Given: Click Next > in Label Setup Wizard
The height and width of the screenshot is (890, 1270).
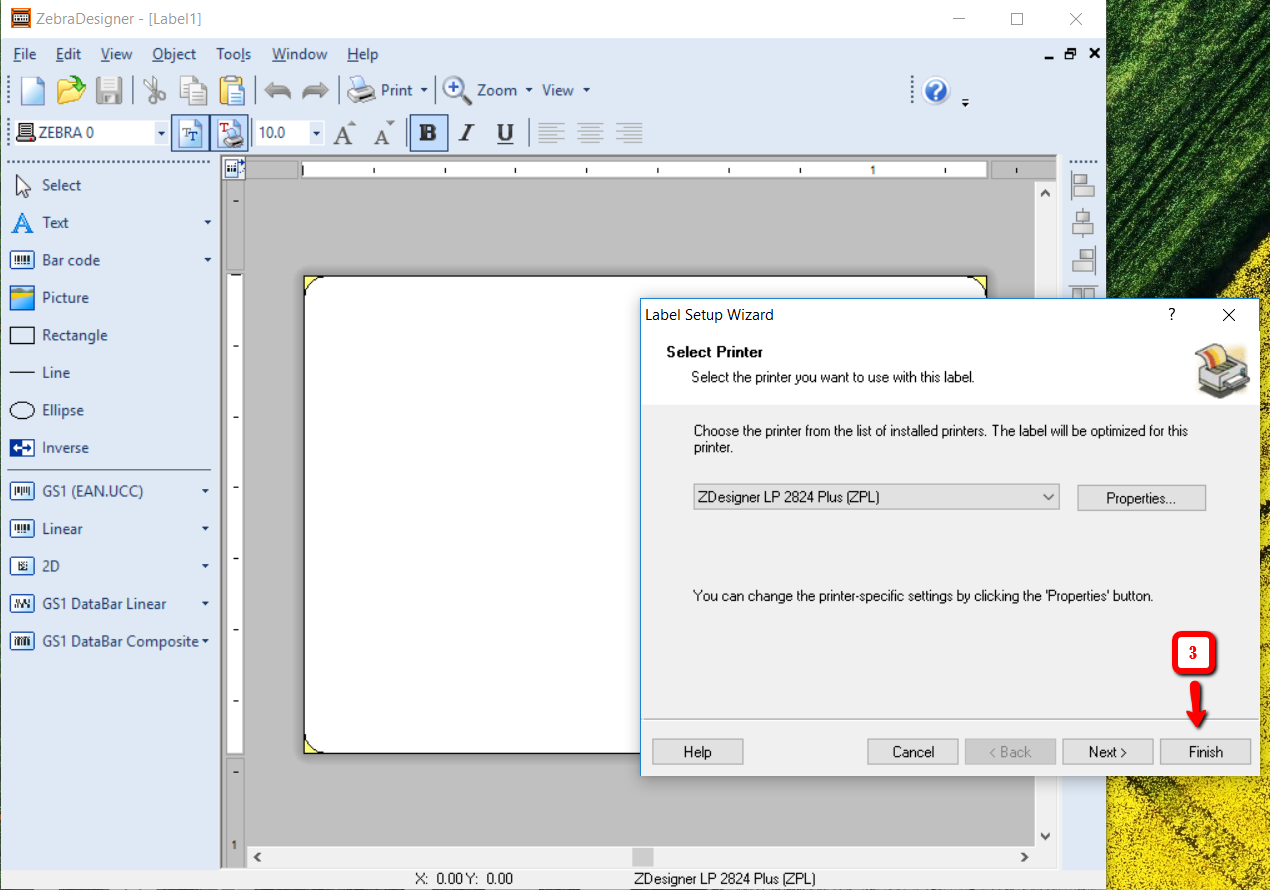Looking at the screenshot, I should pos(1107,752).
